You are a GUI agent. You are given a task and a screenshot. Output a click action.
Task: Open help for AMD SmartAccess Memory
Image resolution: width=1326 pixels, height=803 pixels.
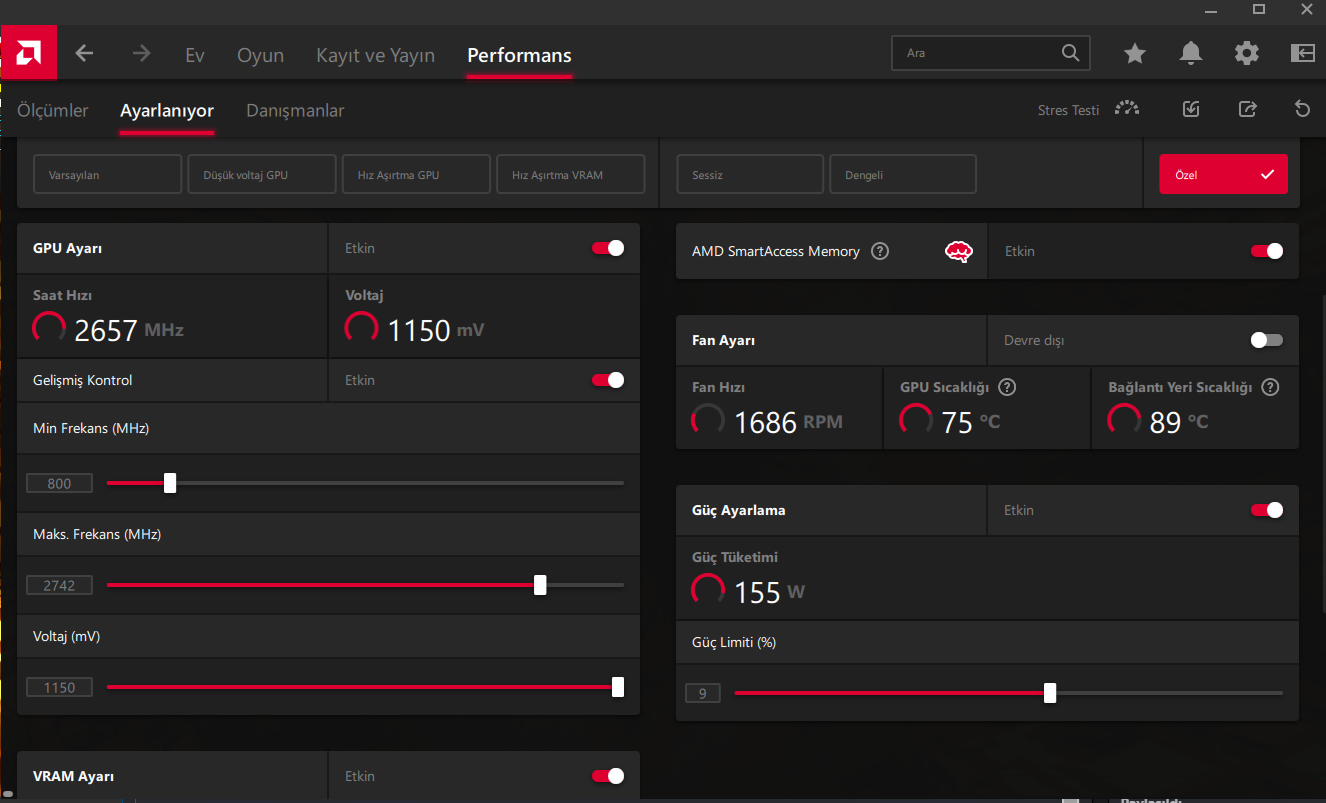tap(880, 251)
